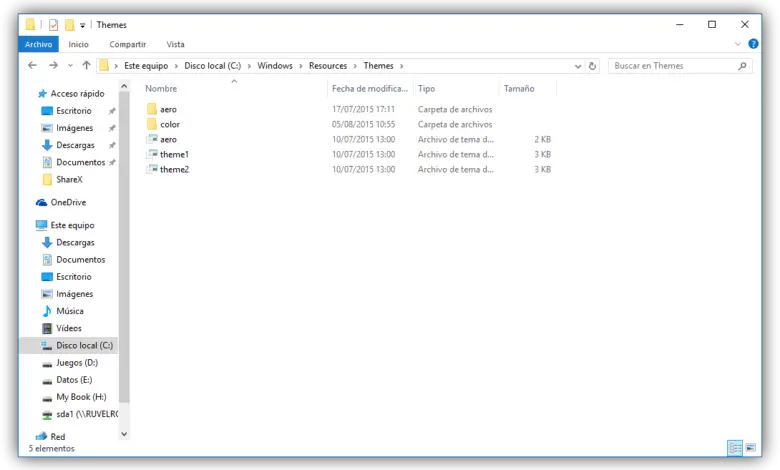Open pinned Documentos under Acceso rápido
Screen dimensions: 780x470
80,162
